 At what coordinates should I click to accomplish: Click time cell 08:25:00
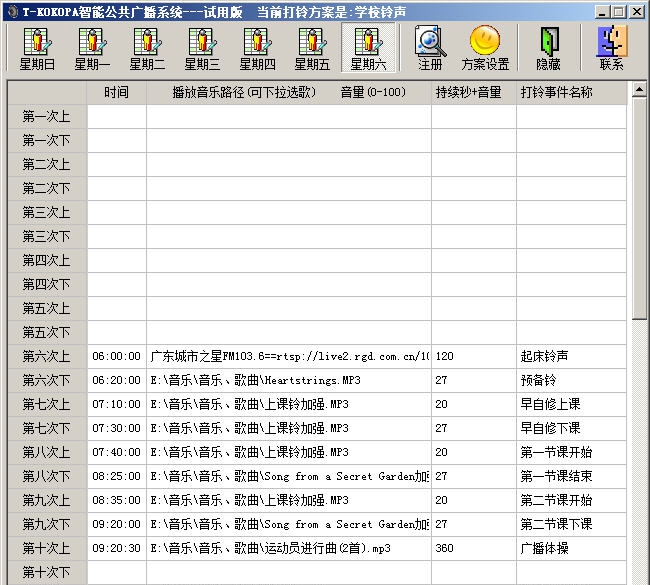tap(116, 476)
